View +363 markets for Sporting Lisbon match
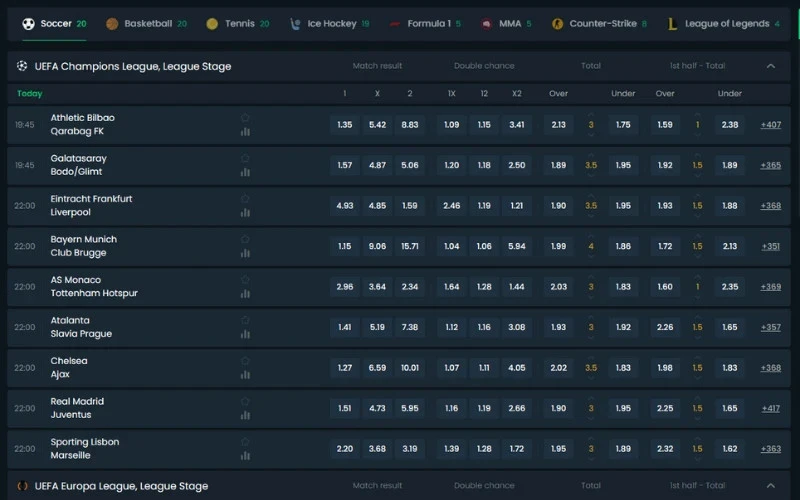 (x=770, y=449)
